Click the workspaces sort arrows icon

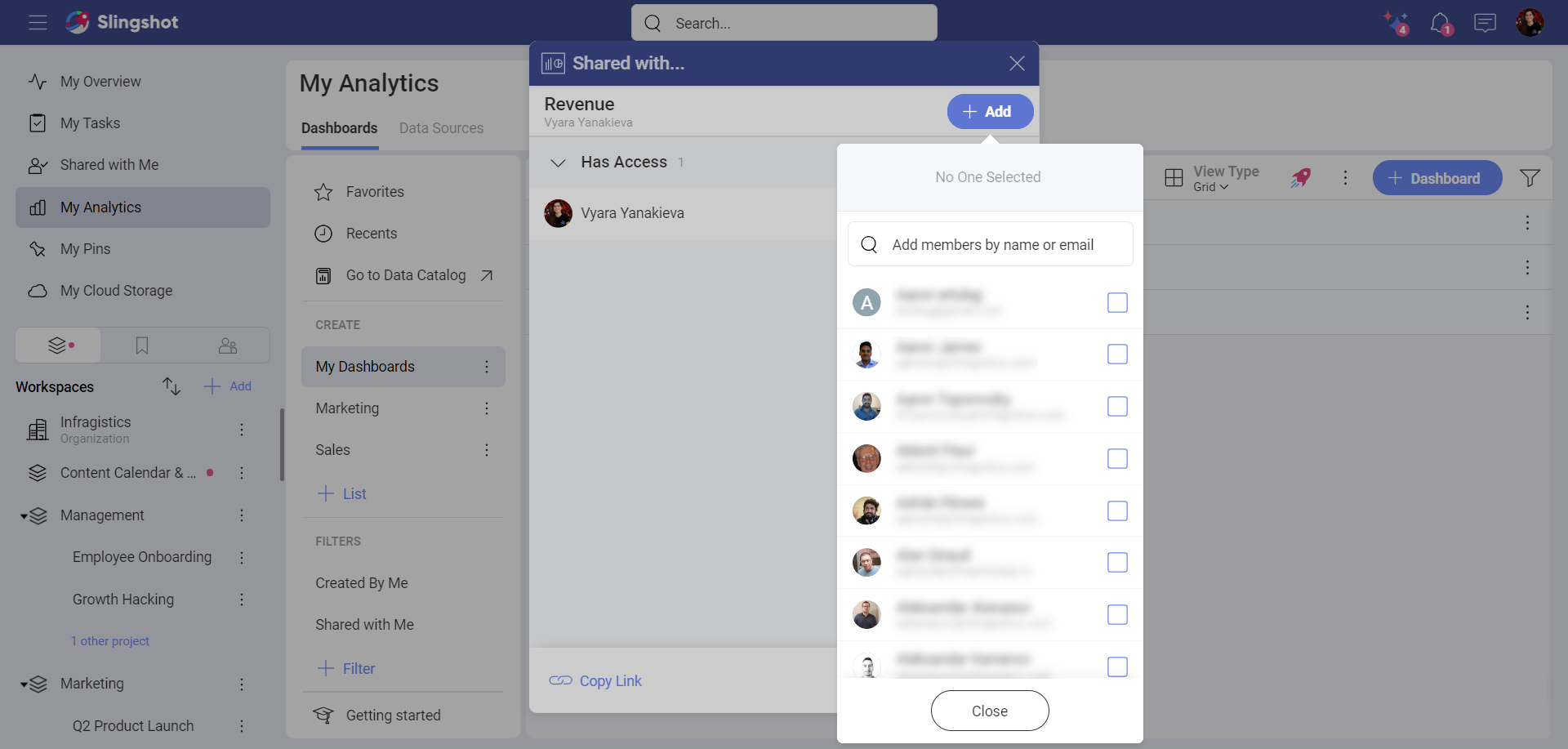point(171,386)
